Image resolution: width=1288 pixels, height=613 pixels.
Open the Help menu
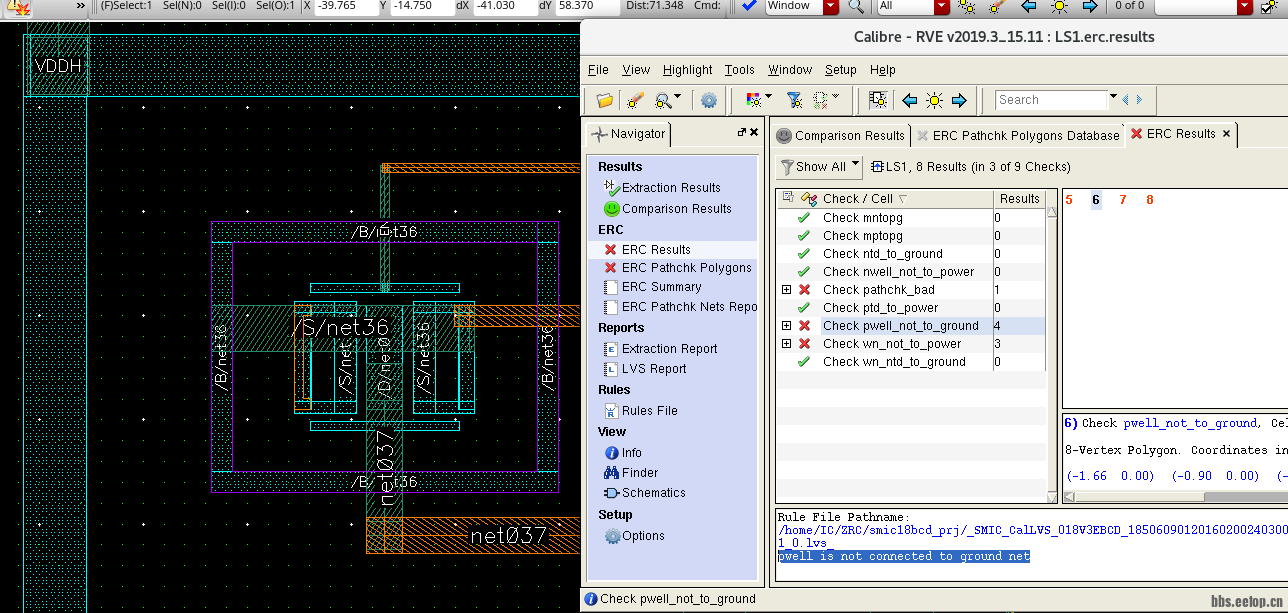tap(883, 70)
